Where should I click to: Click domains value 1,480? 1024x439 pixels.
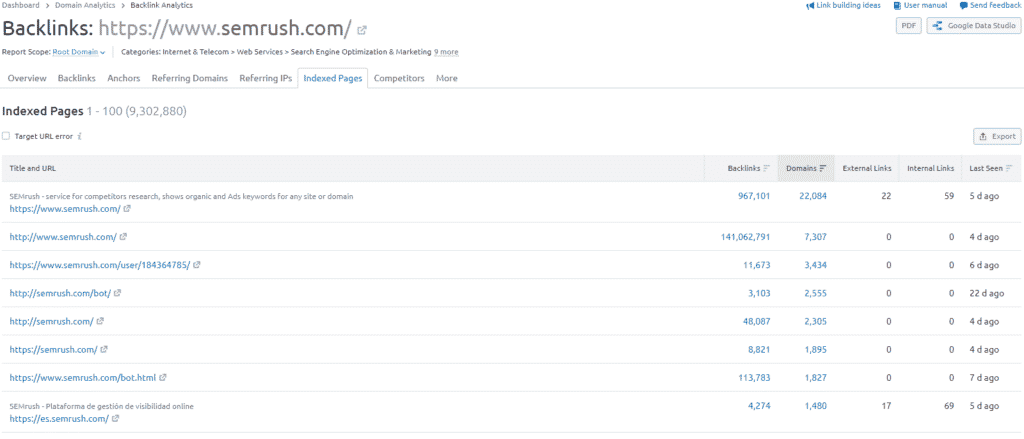tap(816, 406)
